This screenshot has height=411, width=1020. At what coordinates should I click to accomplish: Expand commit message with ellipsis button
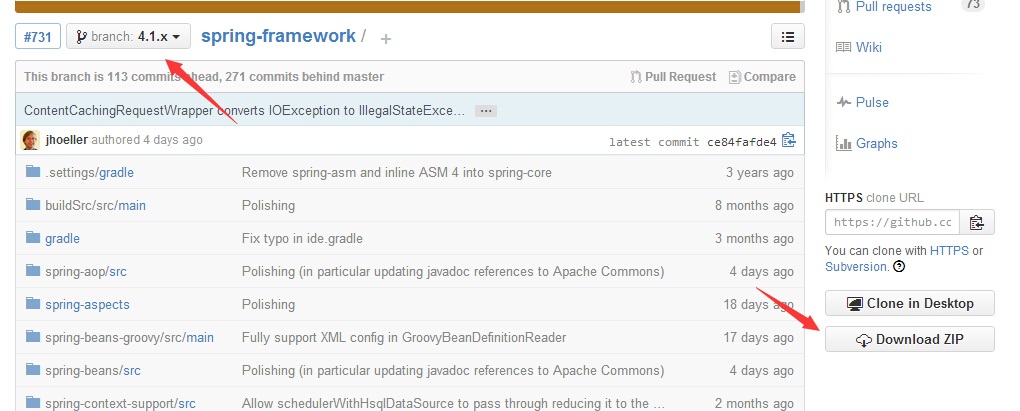[x=485, y=111]
